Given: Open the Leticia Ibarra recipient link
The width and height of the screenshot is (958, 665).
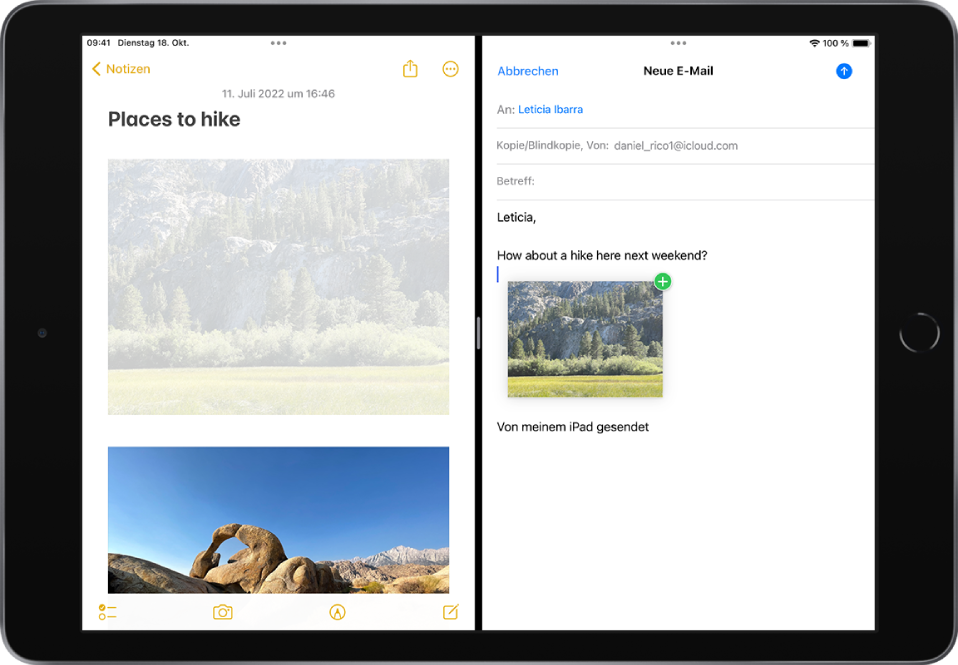Looking at the screenshot, I should (x=550, y=109).
